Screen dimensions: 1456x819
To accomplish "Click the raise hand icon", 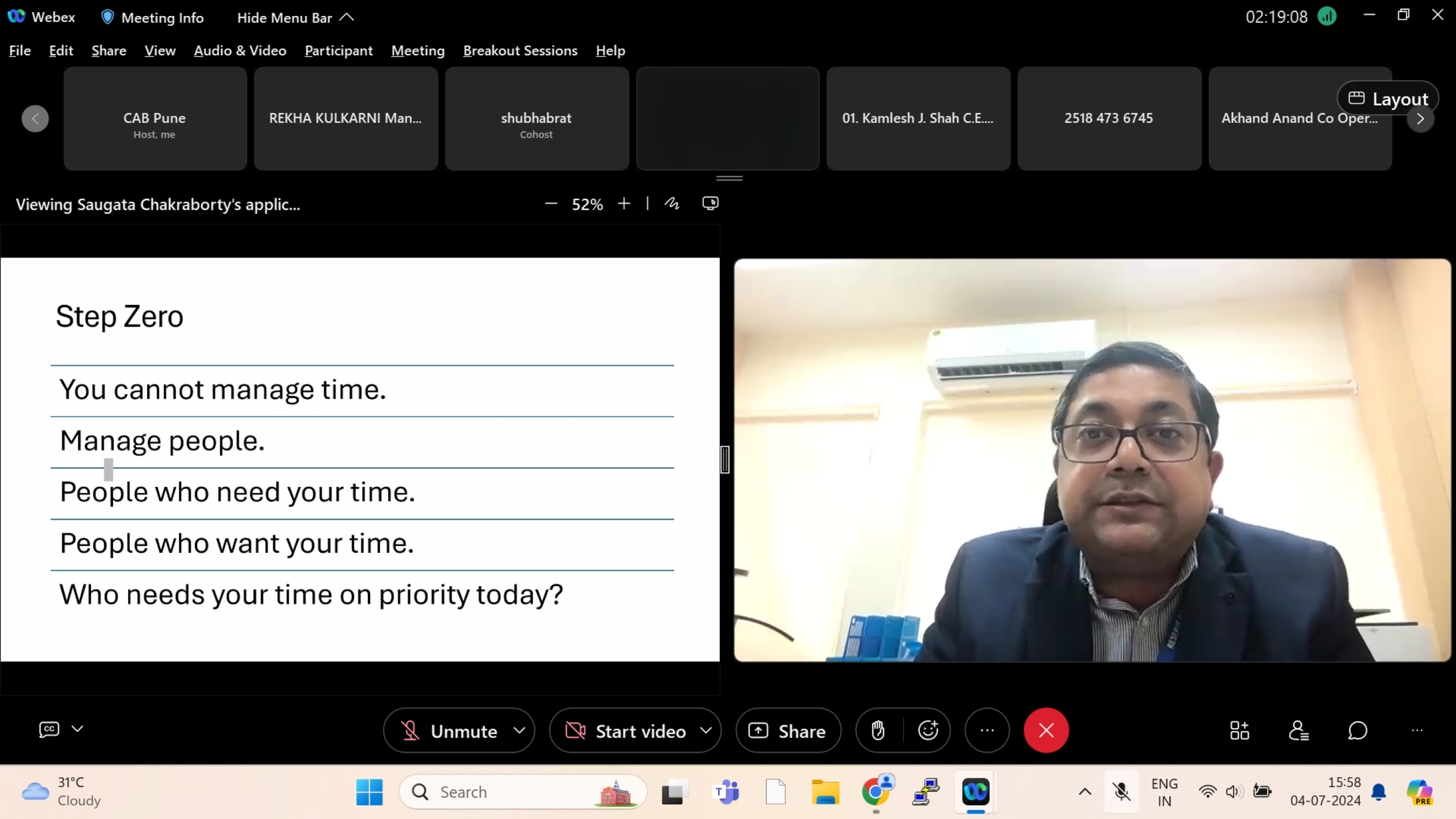I will 878,730.
